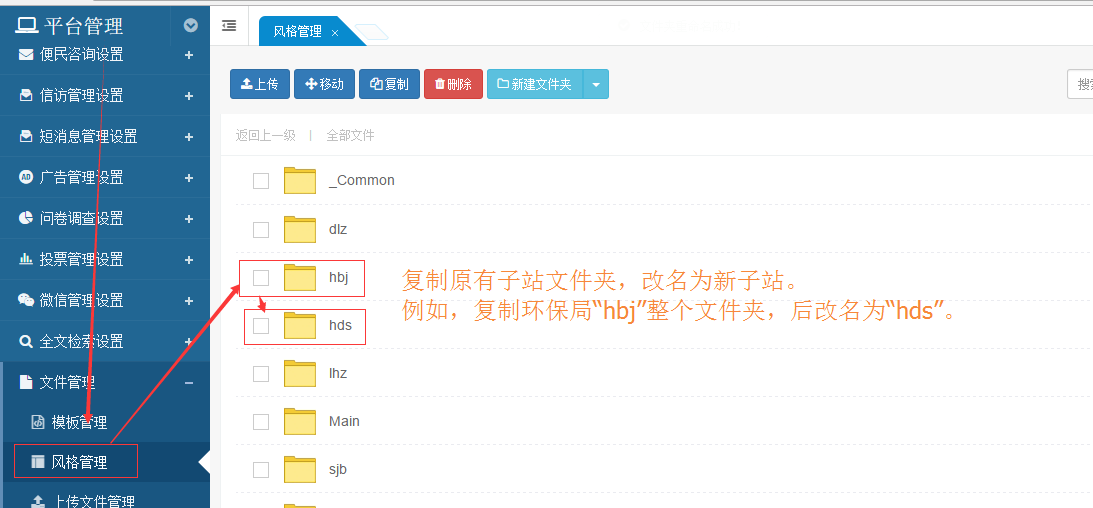Collapse 文件管理 with its minus sign
The image size is (1093, 508).
189,383
